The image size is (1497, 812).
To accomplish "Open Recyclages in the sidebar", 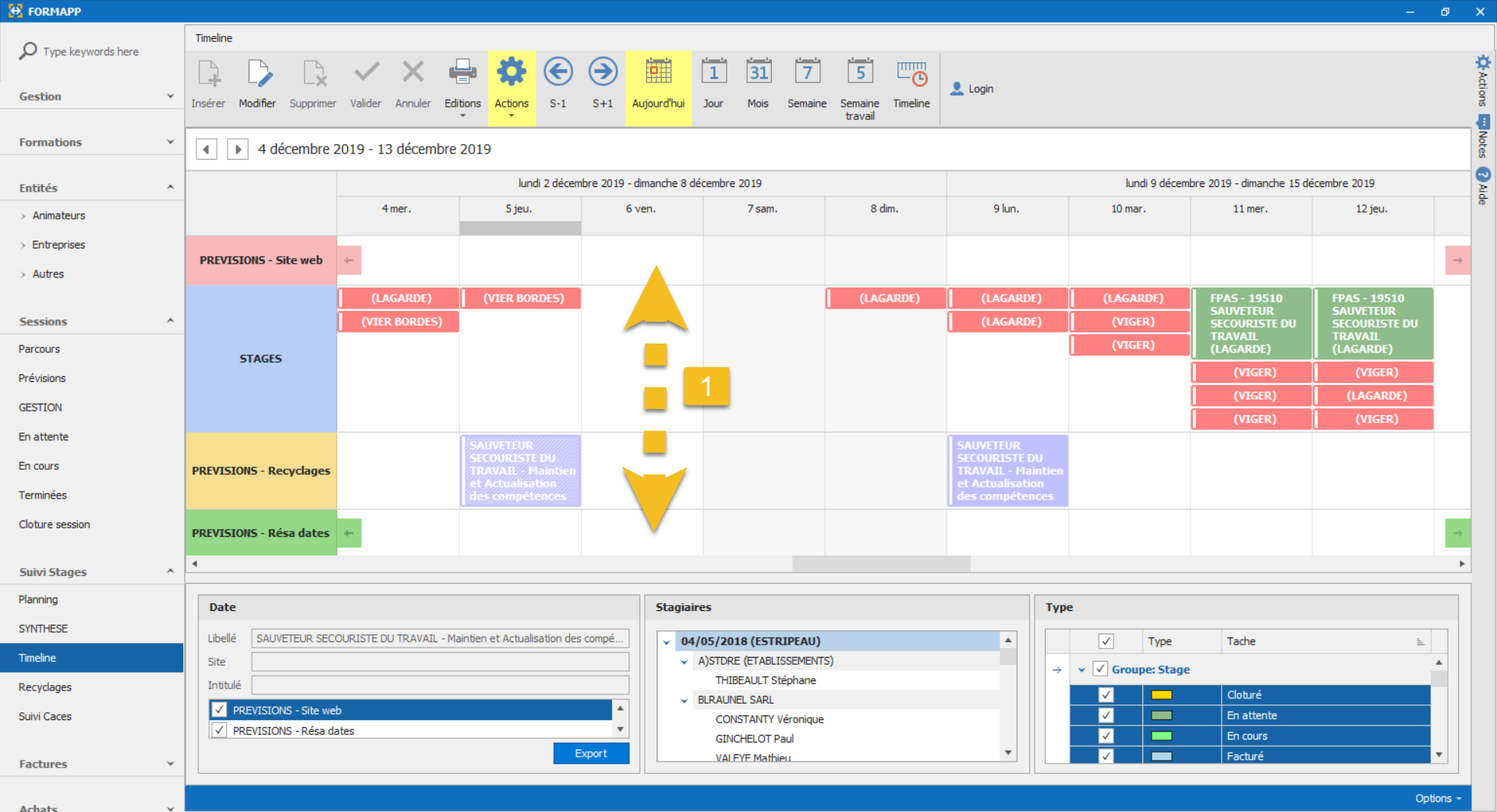I will coord(45,687).
